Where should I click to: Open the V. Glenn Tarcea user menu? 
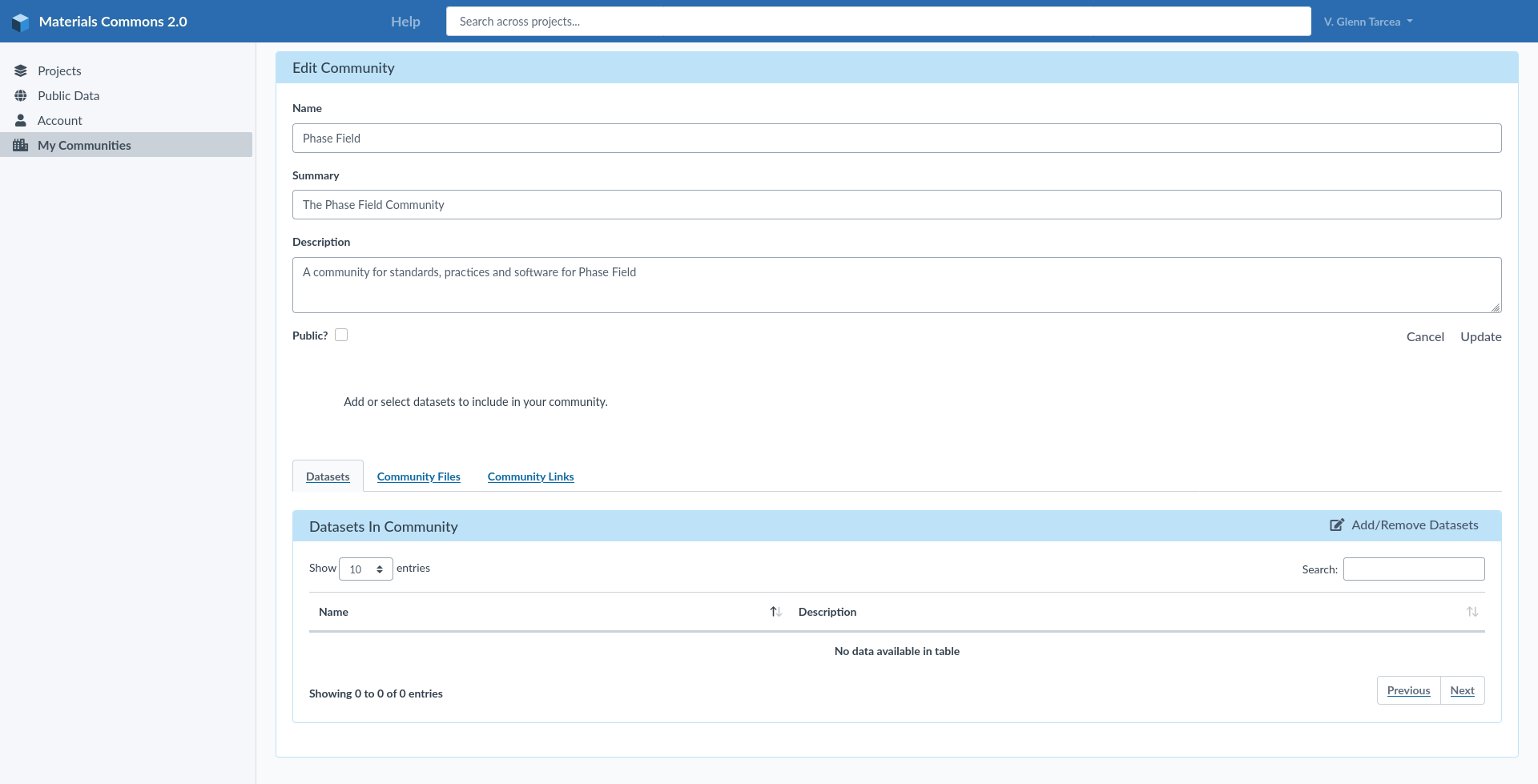pos(1368,22)
